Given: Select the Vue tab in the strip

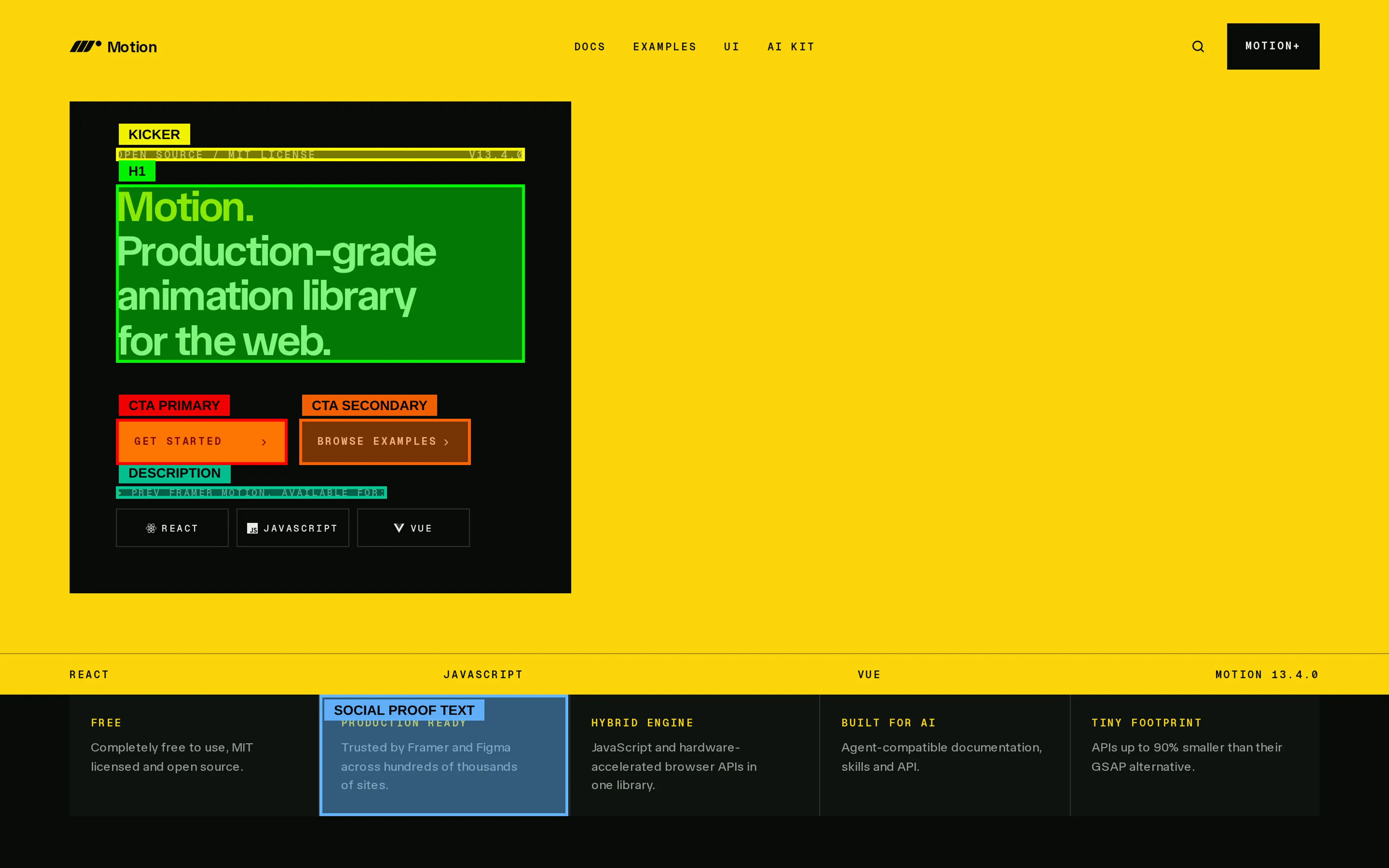Looking at the screenshot, I should [869, 675].
